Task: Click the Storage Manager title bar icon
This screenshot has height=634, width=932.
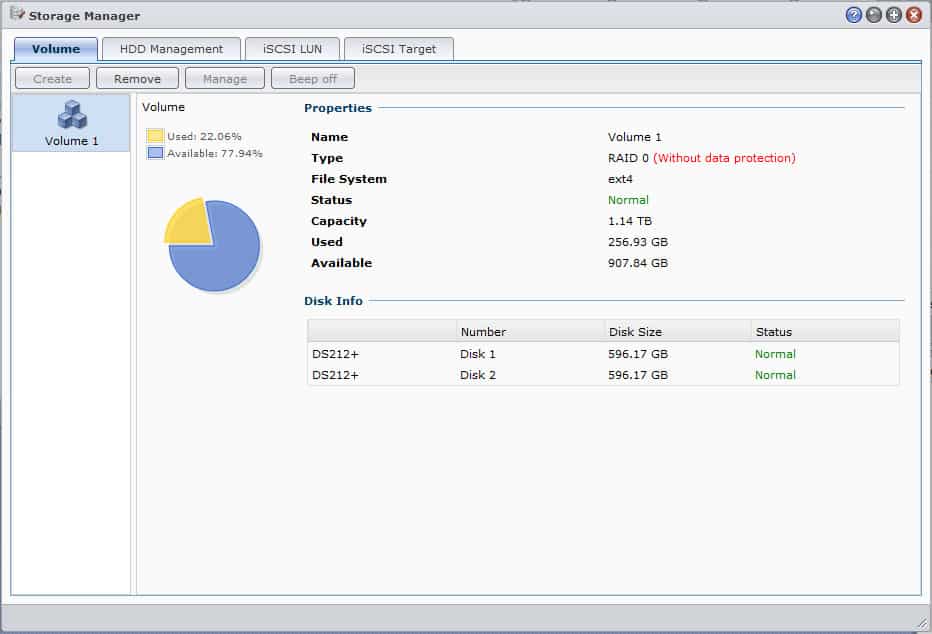Action: click(x=17, y=14)
